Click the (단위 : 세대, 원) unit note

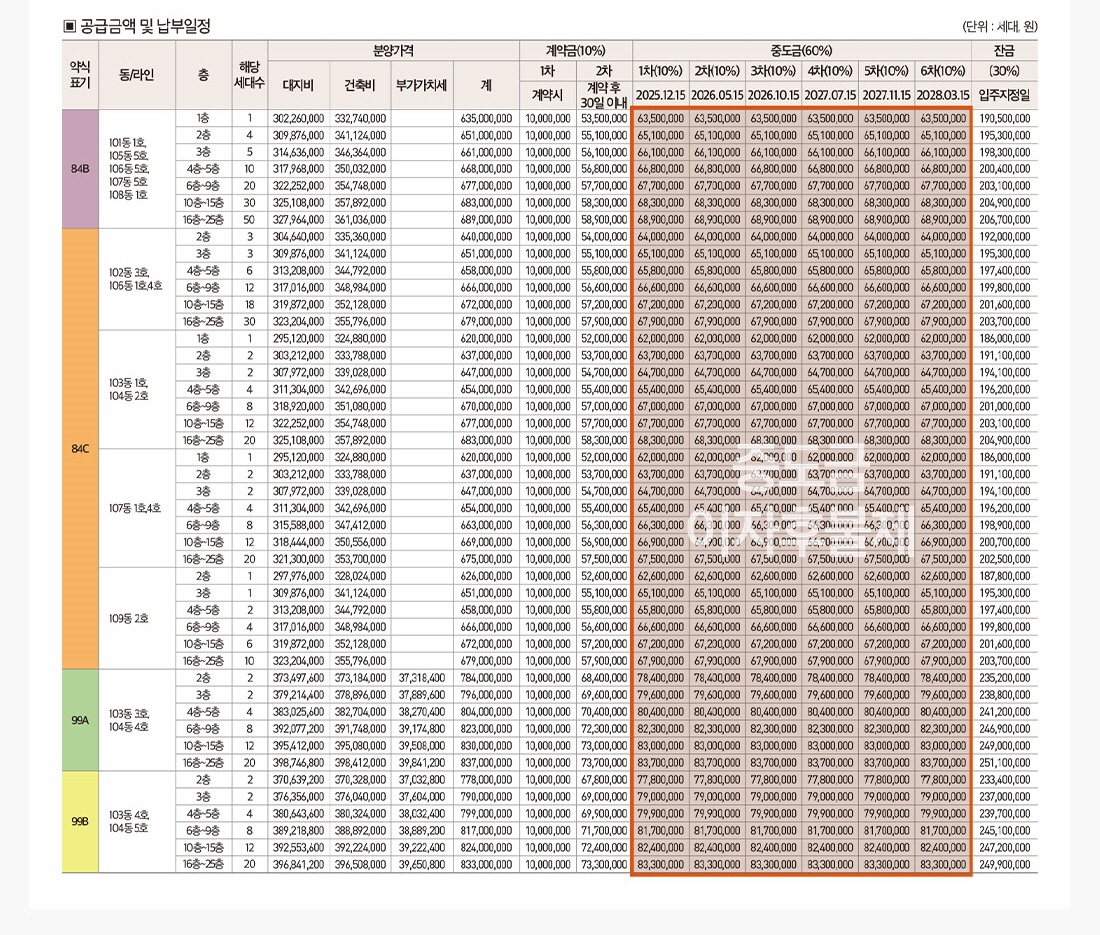click(1000, 27)
